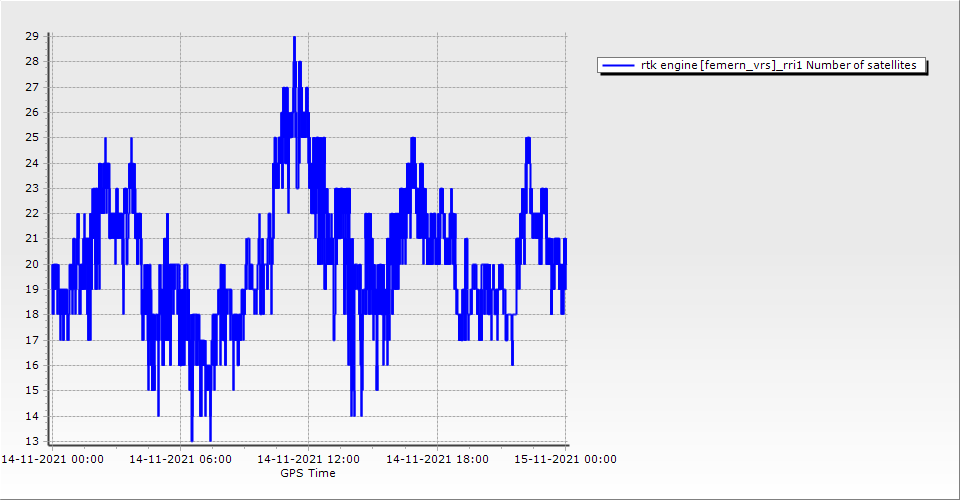960x500 pixels.
Task: Click the y-axis label 23
Action: 32,188
